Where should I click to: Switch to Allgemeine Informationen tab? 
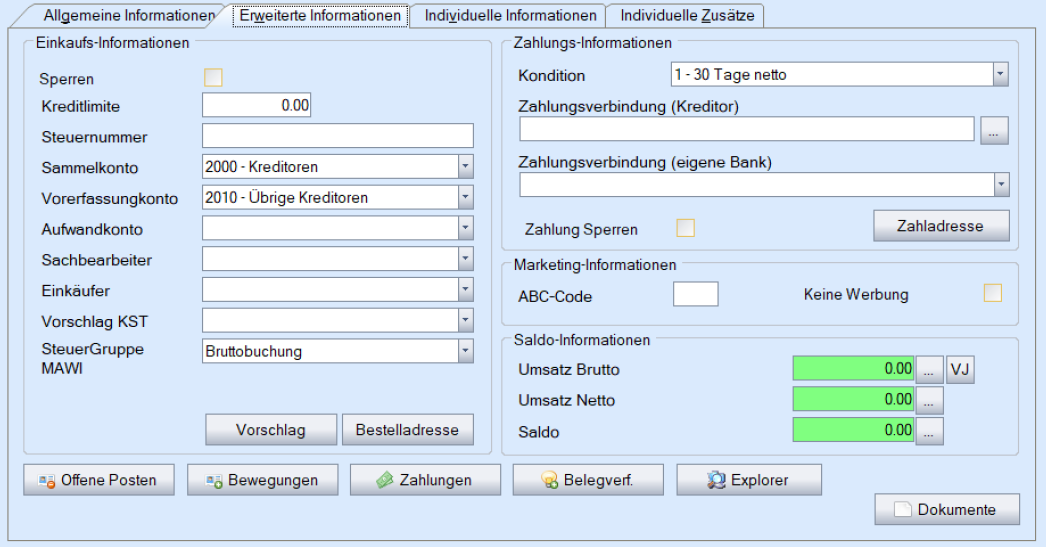129,15
